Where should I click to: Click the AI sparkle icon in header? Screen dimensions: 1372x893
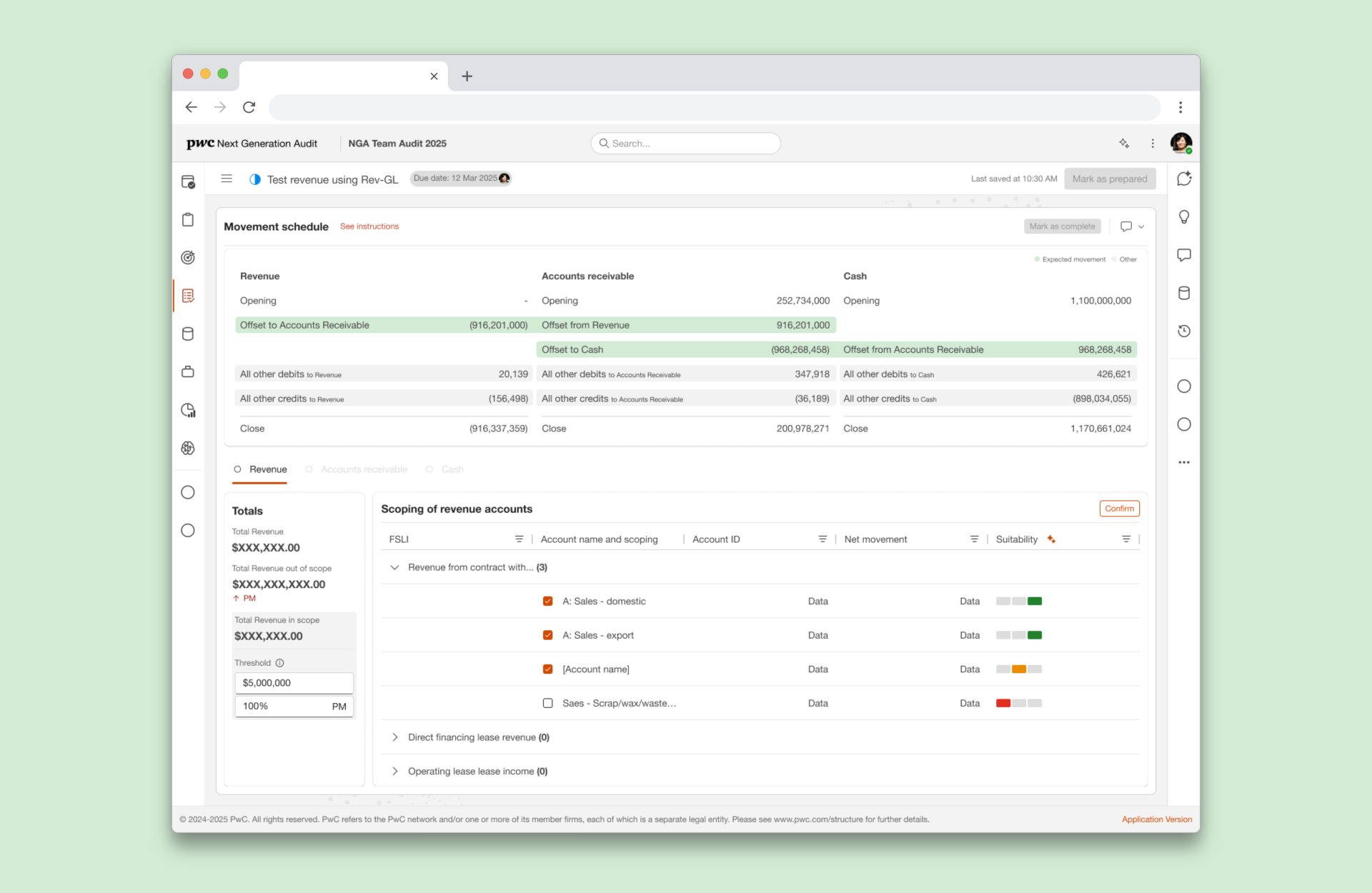coord(1124,144)
